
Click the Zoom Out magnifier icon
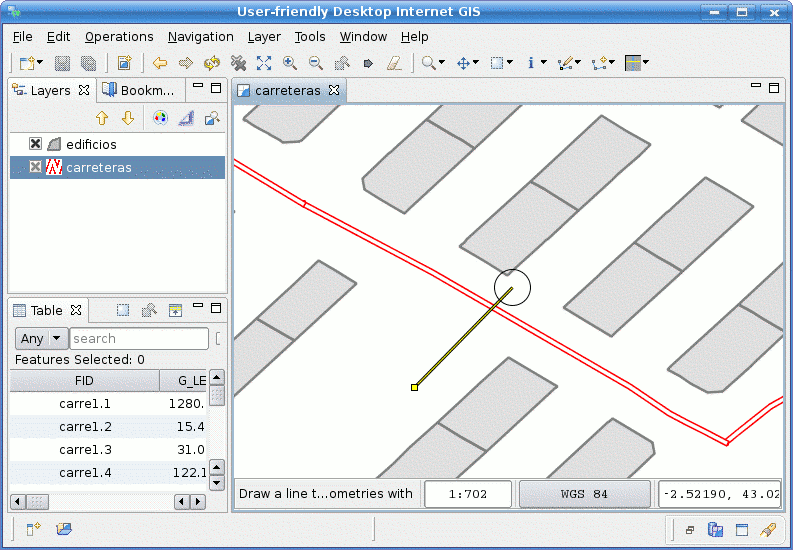[x=316, y=63]
